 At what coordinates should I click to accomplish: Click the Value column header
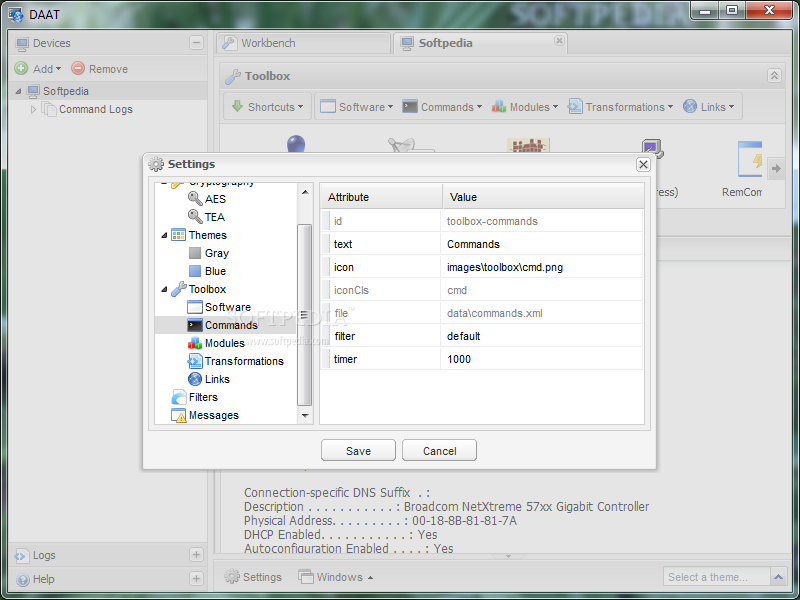[543, 197]
